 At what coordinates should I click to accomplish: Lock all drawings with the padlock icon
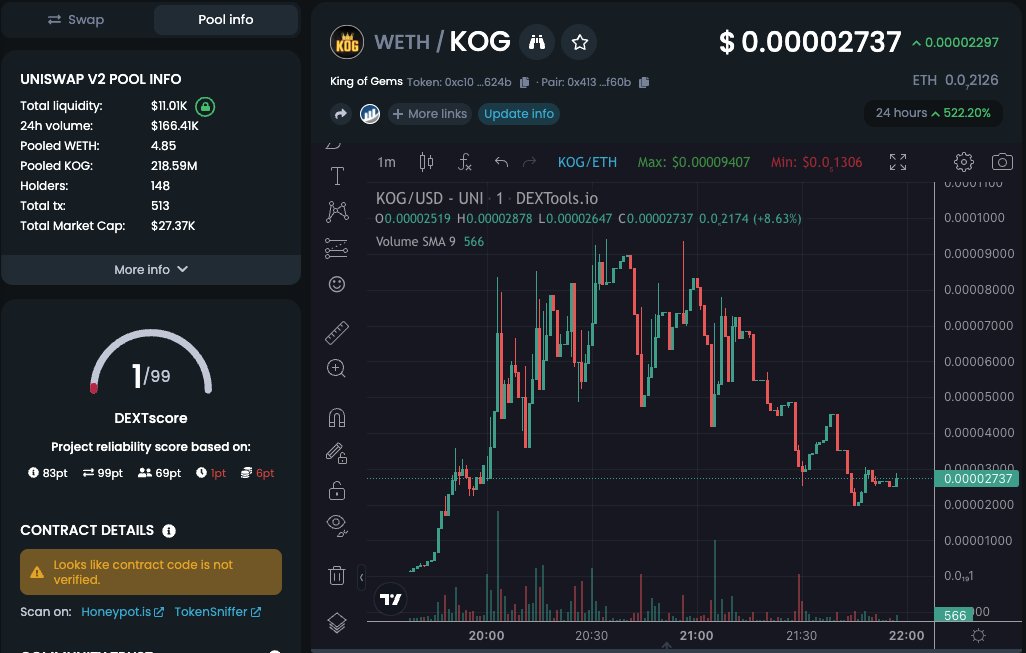336,489
